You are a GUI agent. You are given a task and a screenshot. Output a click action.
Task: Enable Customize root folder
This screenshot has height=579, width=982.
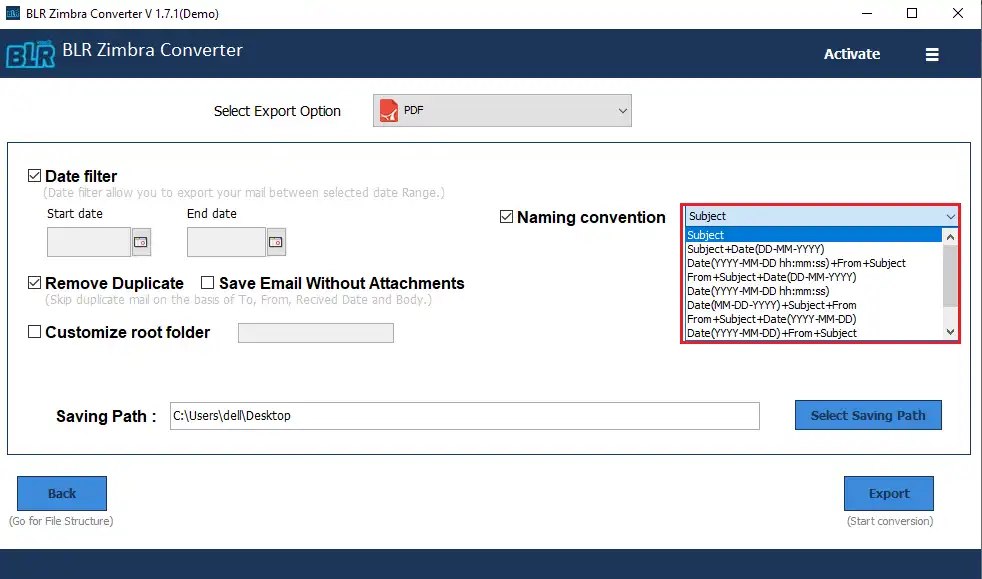(34, 330)
